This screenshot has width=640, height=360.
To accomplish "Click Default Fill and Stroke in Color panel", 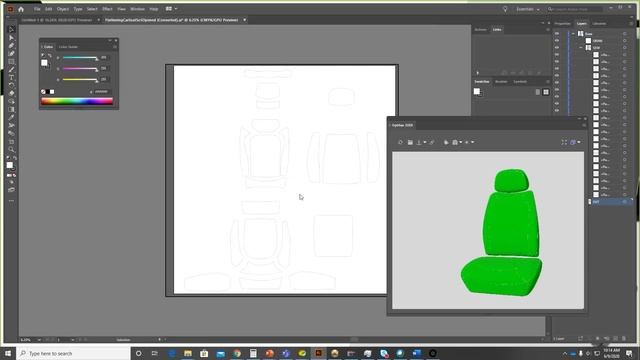I will (x=43, y=56).
